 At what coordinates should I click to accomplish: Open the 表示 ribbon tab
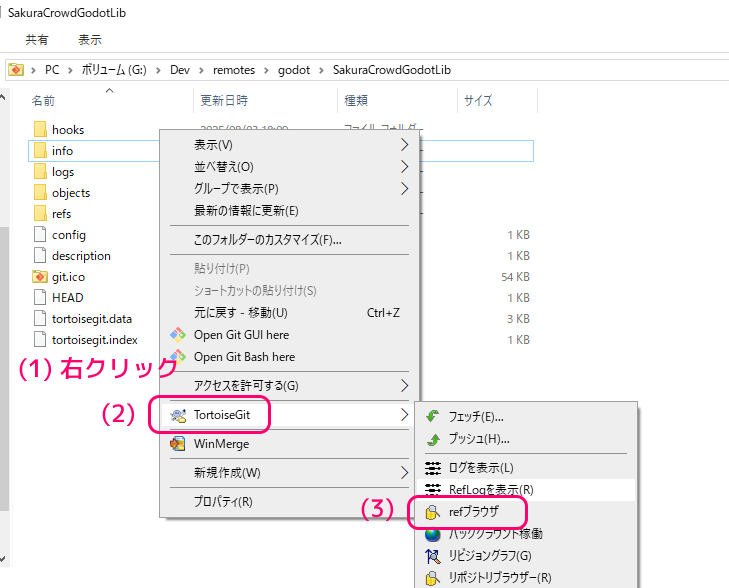(x=90, y=40)
